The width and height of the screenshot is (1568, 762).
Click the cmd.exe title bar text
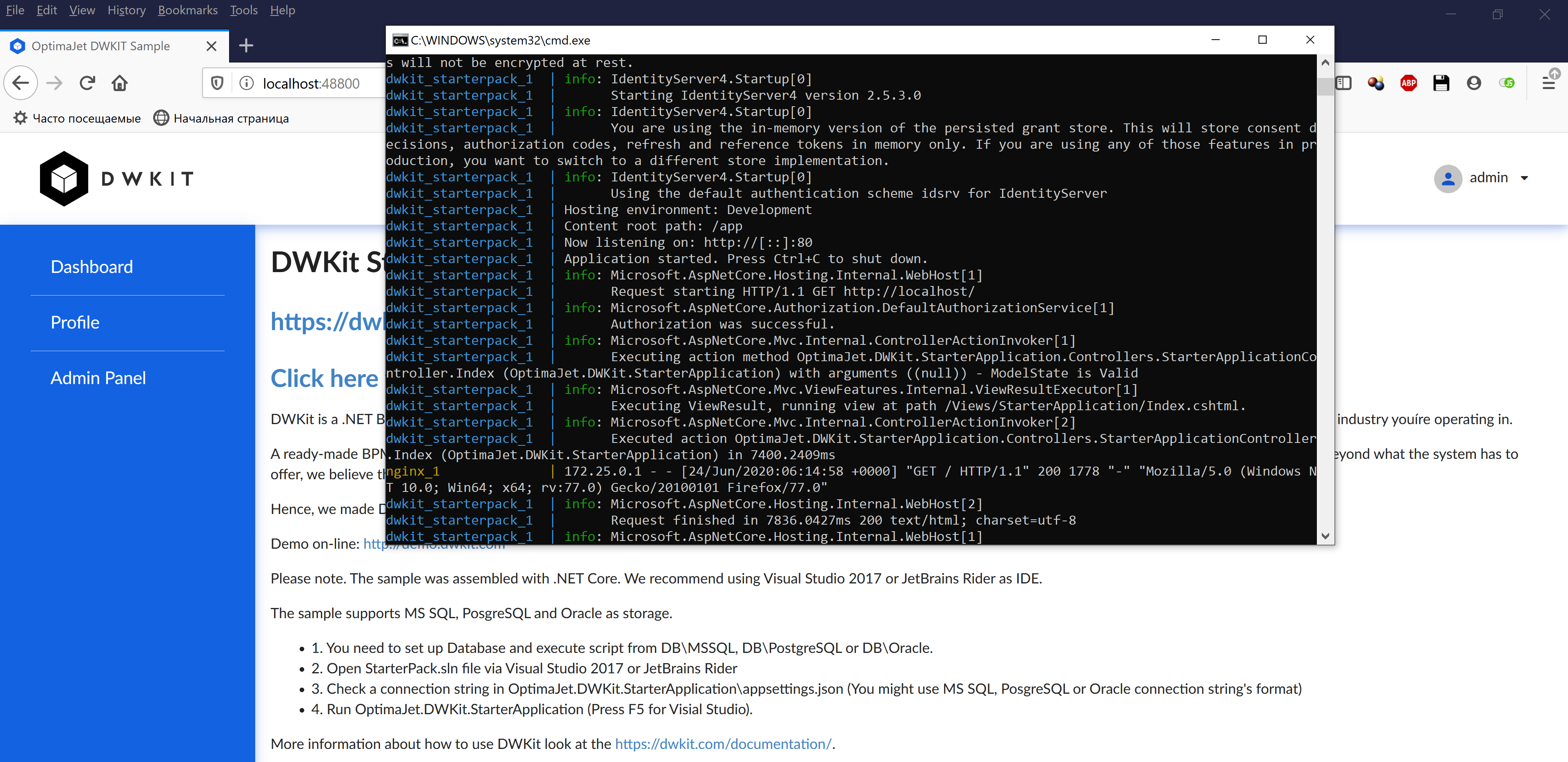point(500,40)
